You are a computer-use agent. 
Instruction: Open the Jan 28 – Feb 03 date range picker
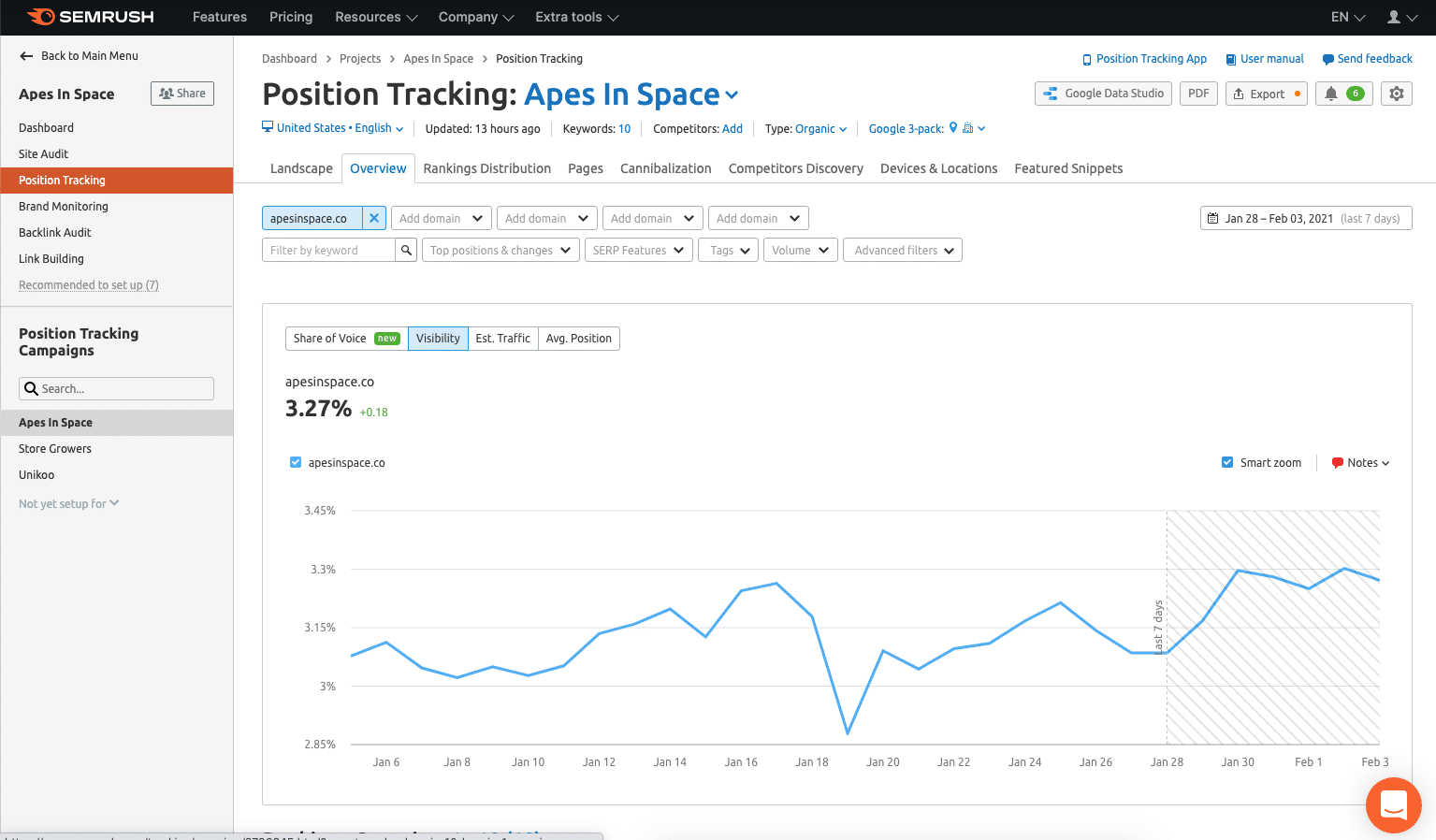tap(1306, 218)
